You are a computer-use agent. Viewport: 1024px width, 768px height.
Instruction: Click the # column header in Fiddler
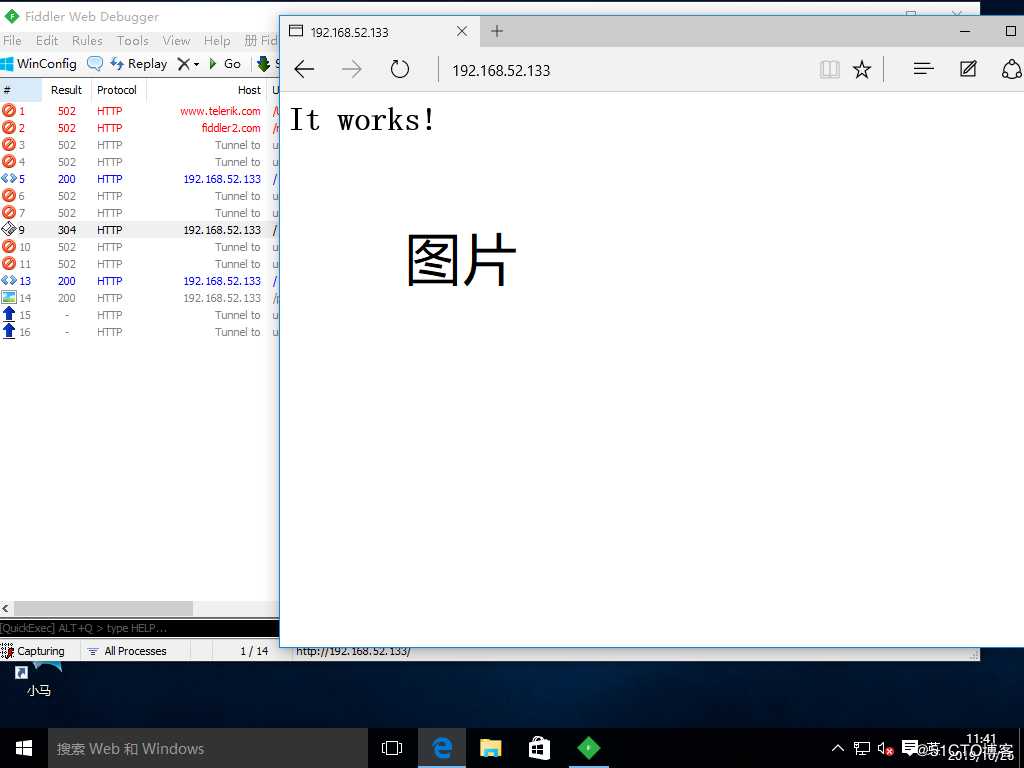pos(21,90)
